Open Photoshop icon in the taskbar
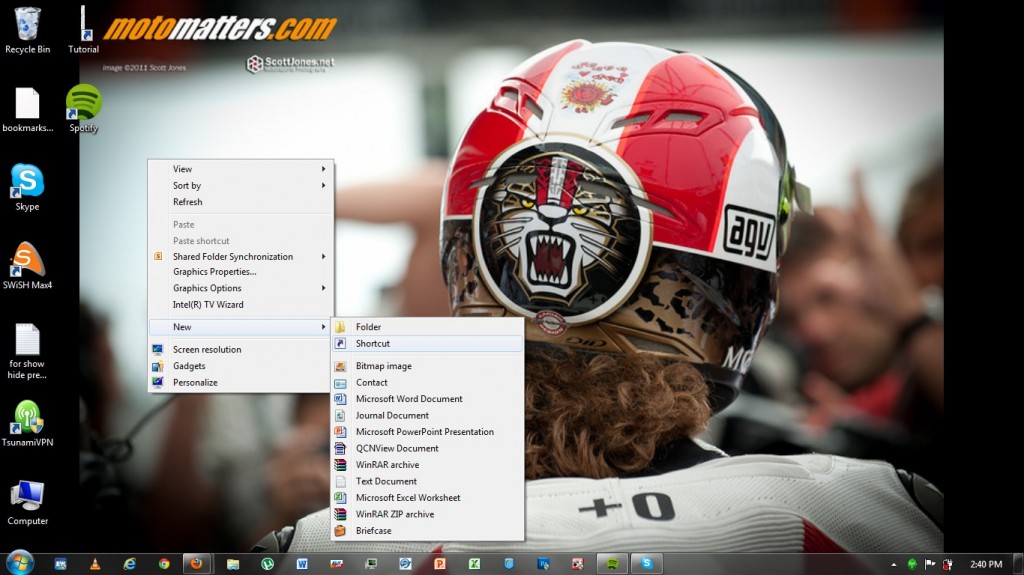 click(x=543, y=564)
